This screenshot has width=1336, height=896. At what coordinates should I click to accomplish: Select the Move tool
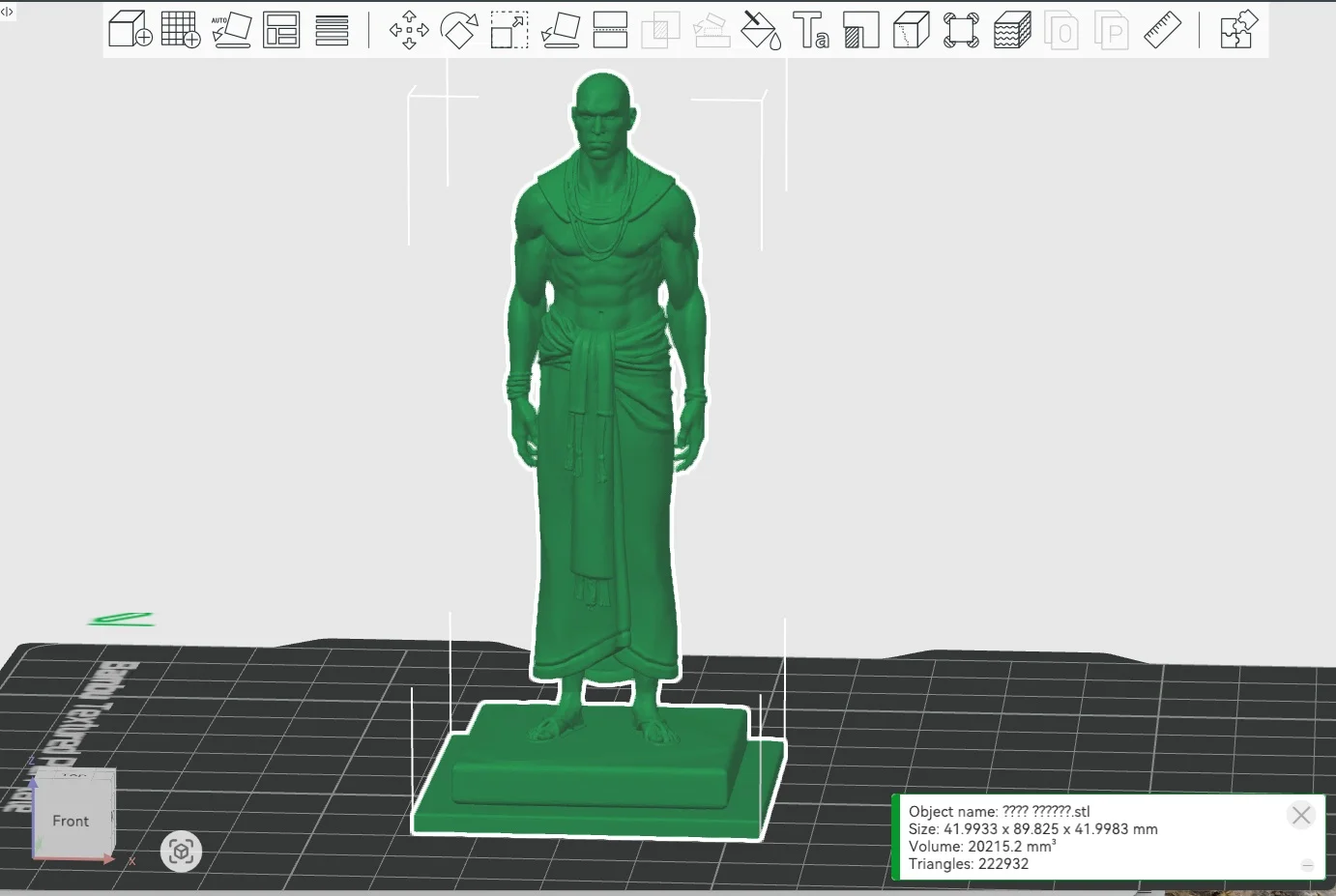[409, 30]
